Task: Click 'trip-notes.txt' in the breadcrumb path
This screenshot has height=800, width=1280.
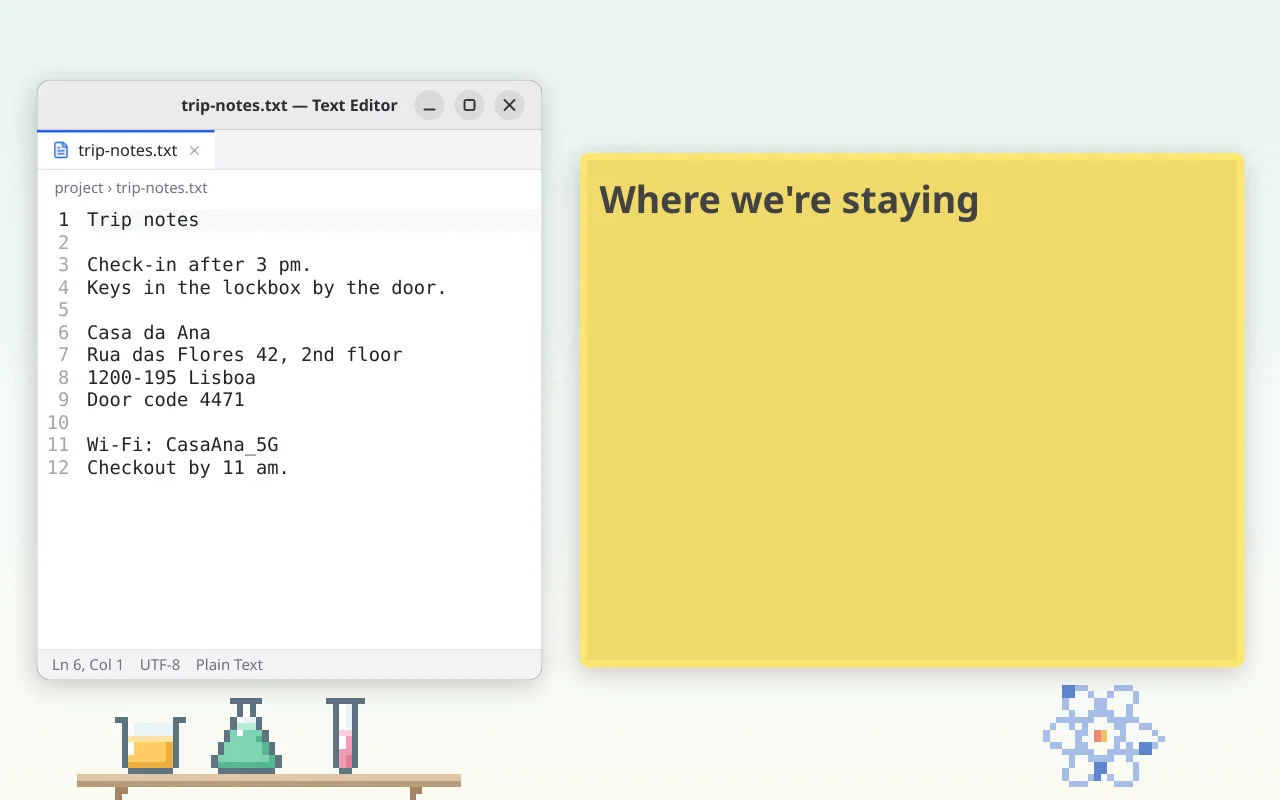Action: 162,188
